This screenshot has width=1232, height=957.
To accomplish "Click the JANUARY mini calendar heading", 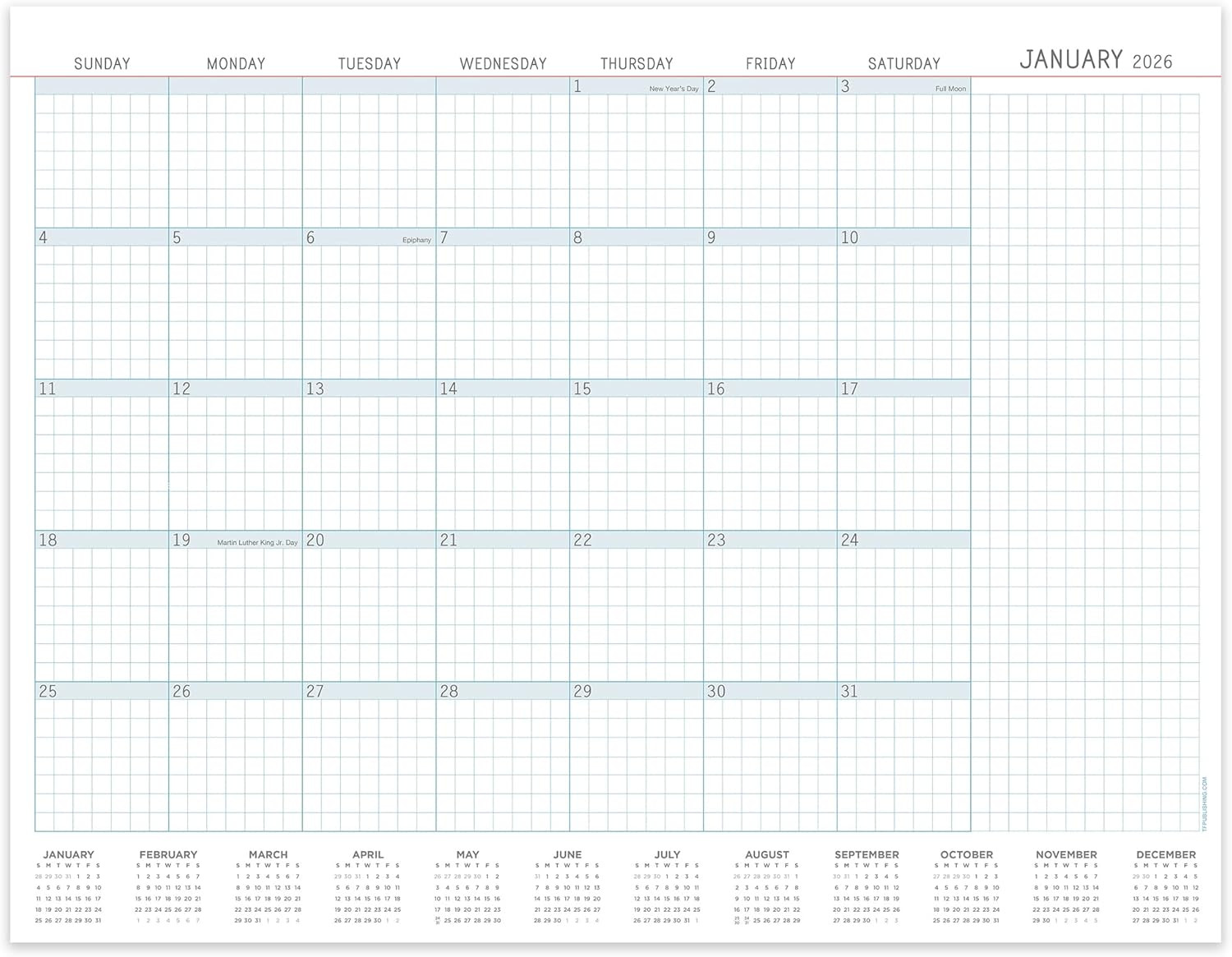I will coord(68,854).
